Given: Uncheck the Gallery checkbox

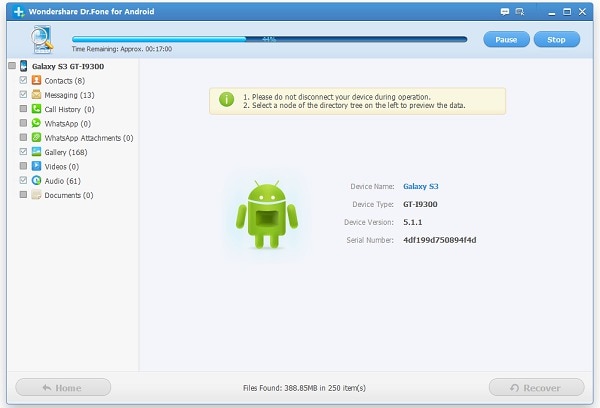Looking at the screenshot, I should click(x=23, y=151).
